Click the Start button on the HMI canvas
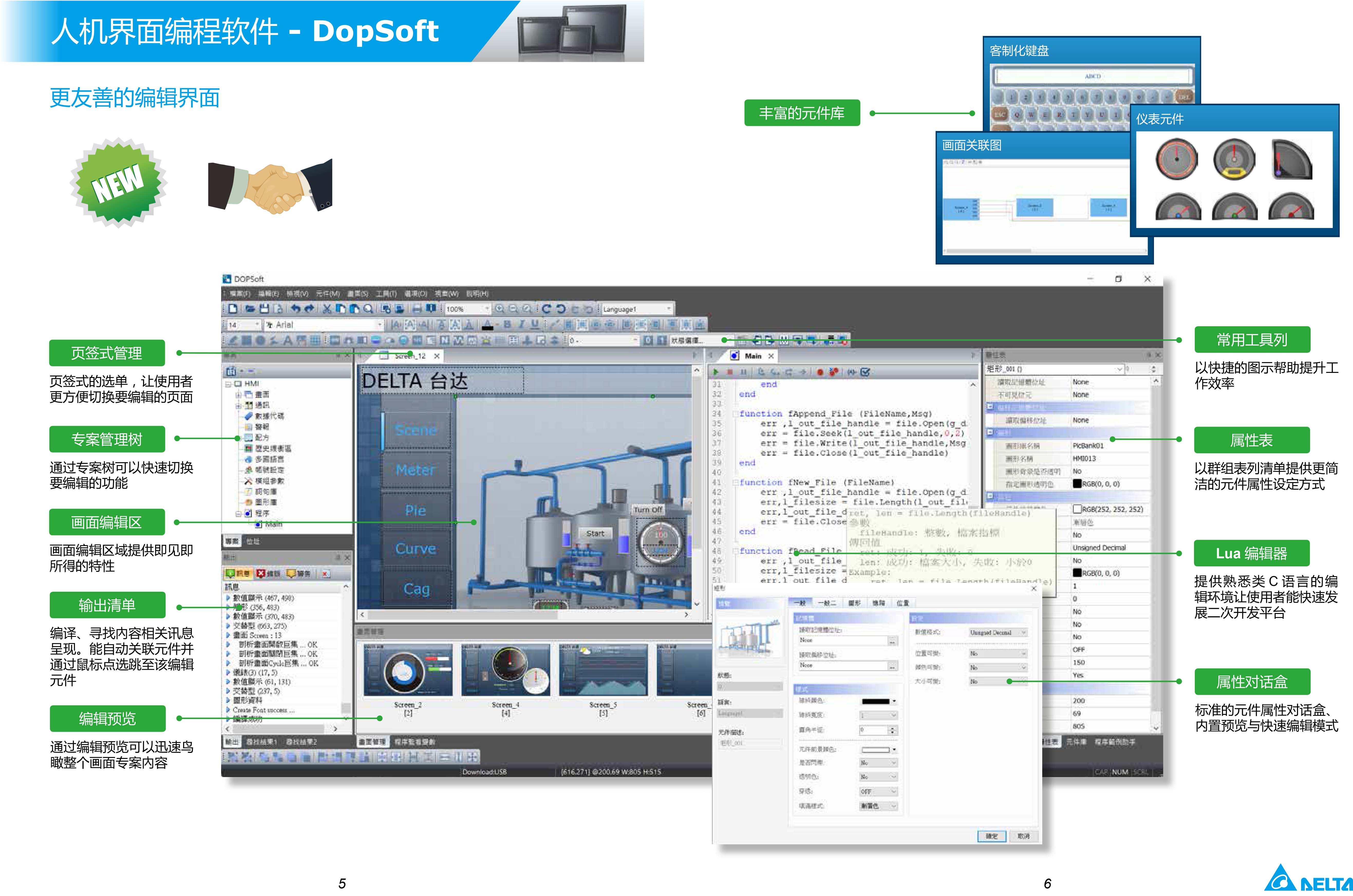Viewport: 1353px width, 896px height. coord(595,533)
